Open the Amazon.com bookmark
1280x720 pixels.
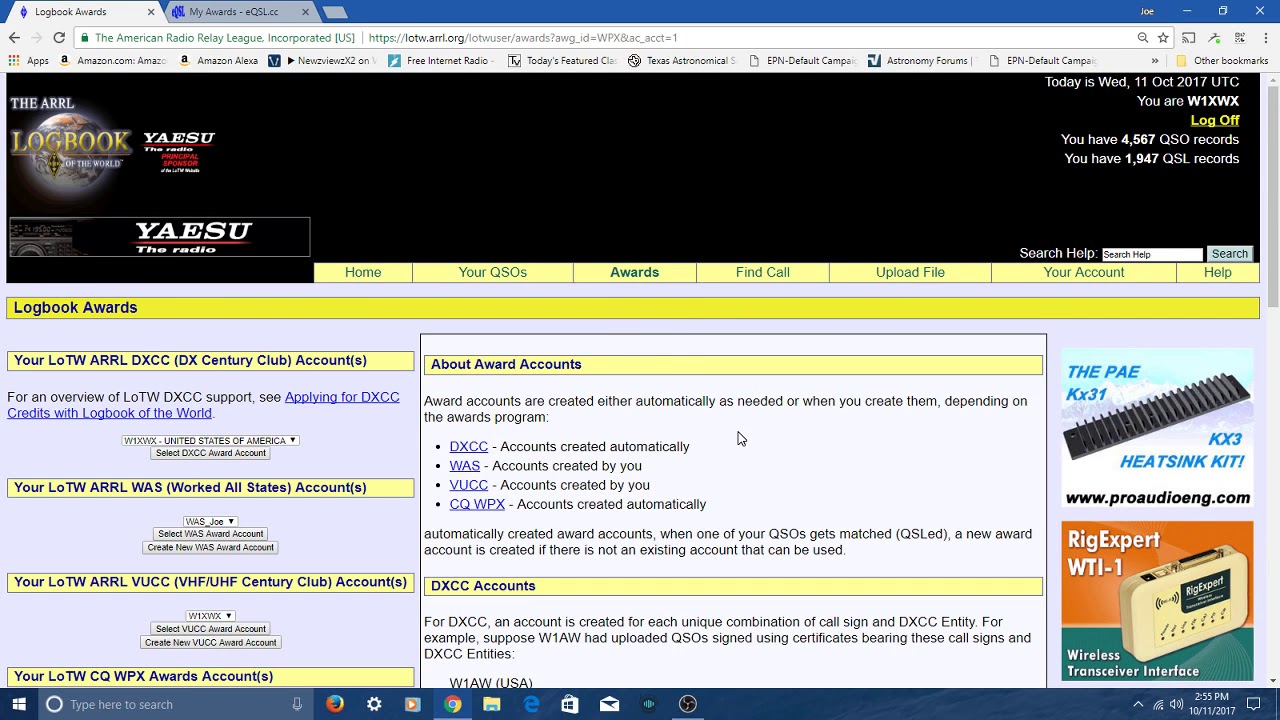111,61
